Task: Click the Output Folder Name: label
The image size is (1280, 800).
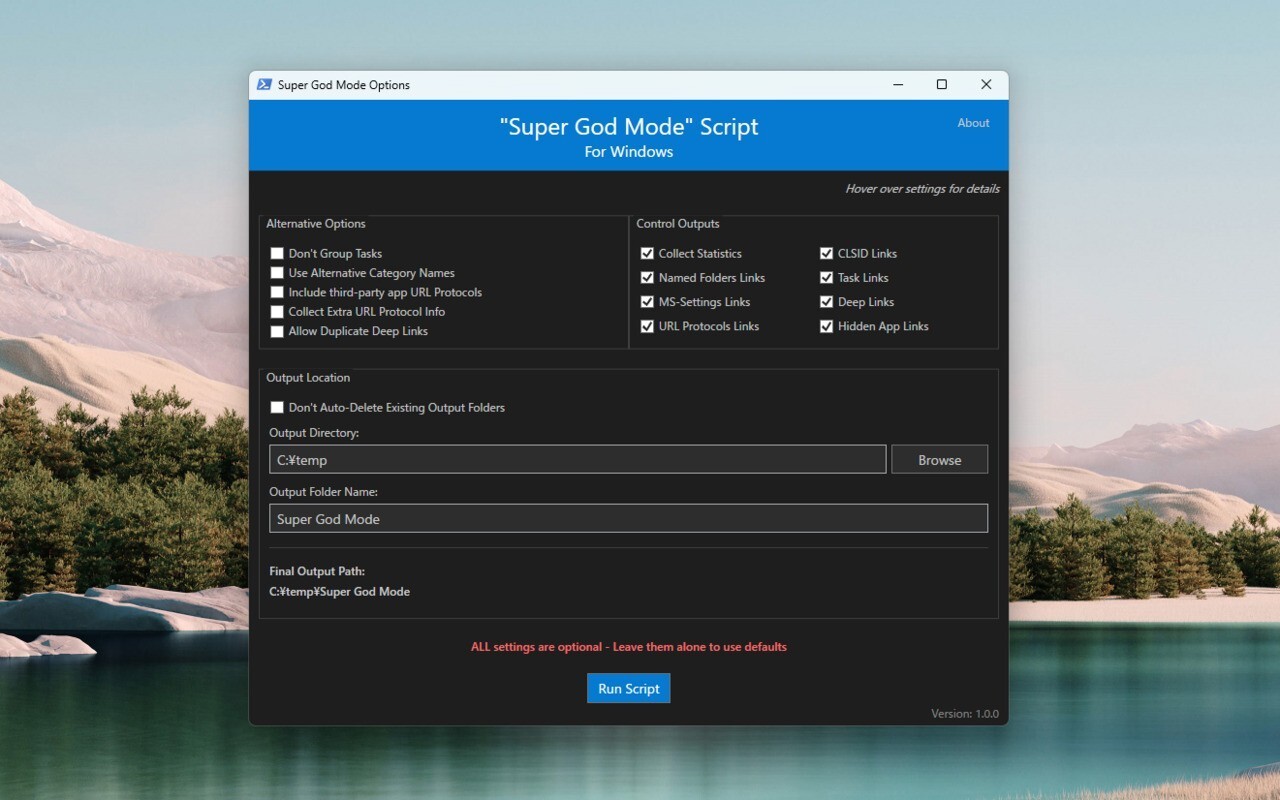Action: click(x=323, y=492)
